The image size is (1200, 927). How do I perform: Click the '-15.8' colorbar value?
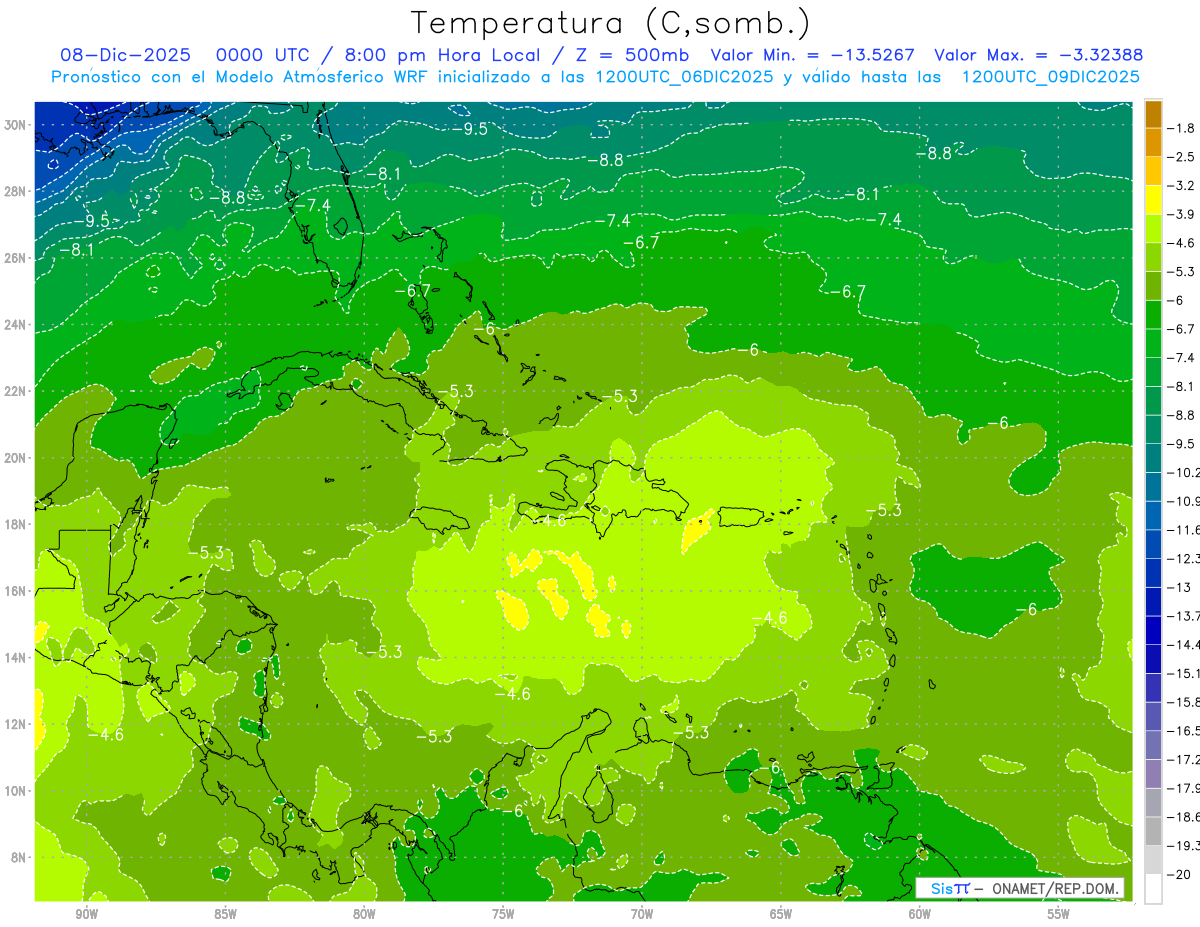pyautogui.click(x=1184, y=702)
